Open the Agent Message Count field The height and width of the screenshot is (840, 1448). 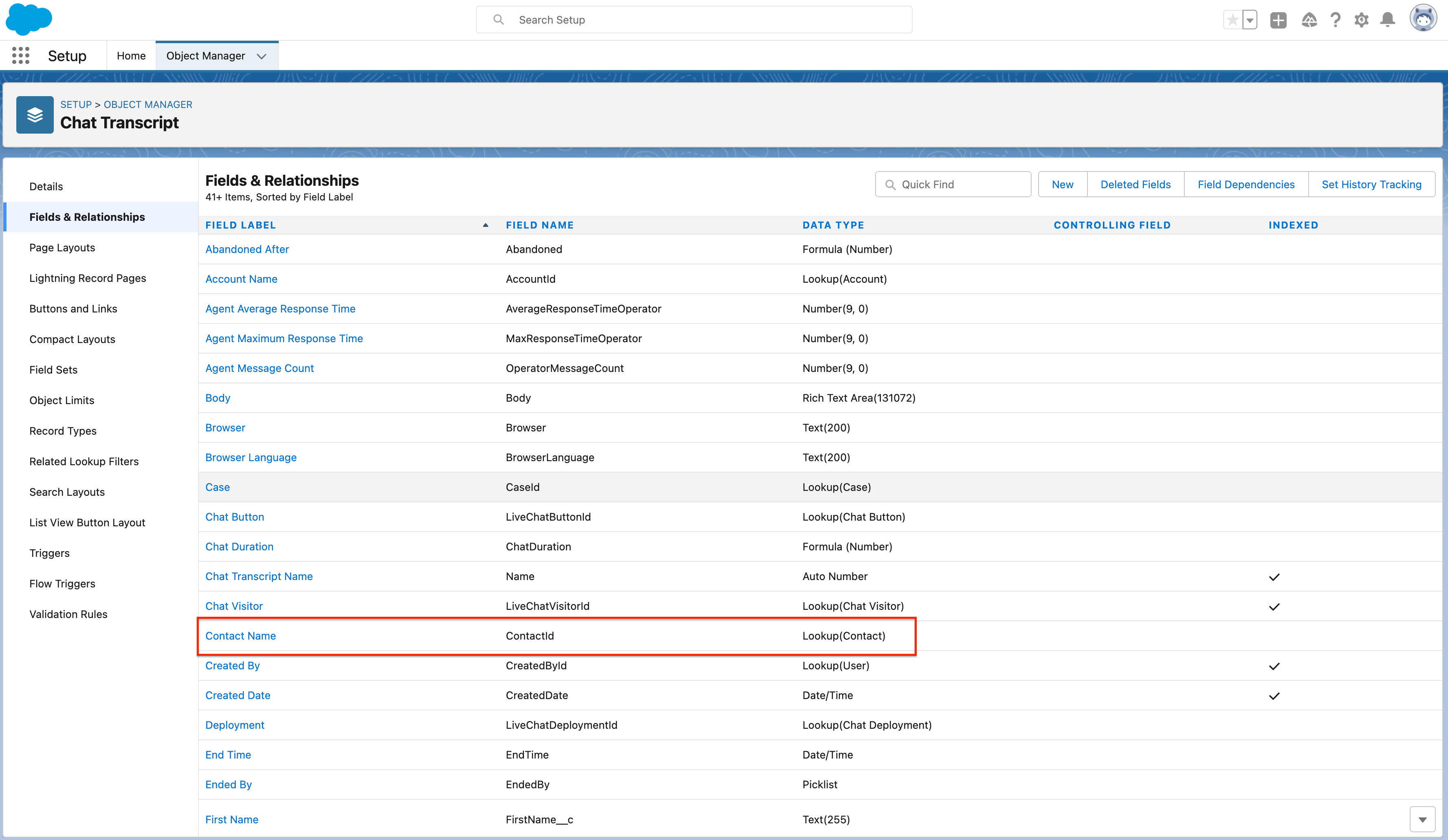pyautogui.click(x=260, y=368)
